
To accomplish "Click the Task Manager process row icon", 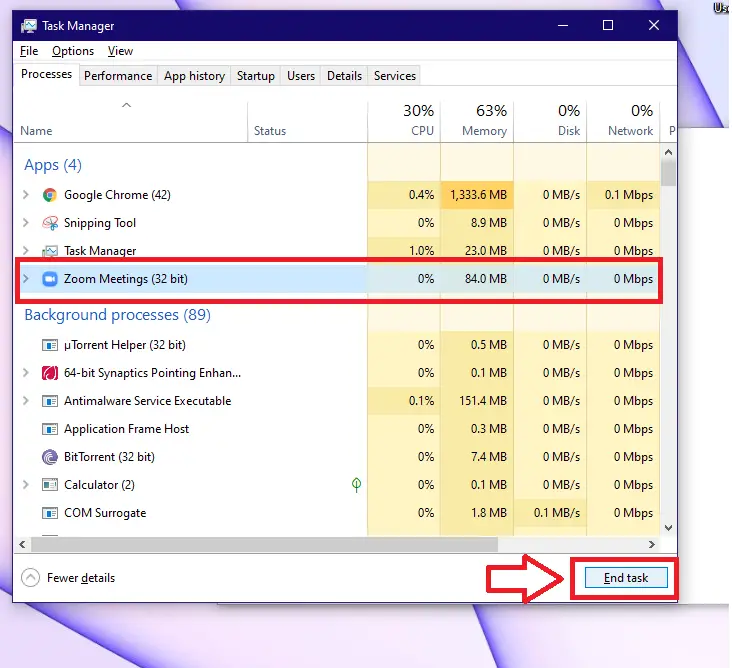I will point(49,251).
